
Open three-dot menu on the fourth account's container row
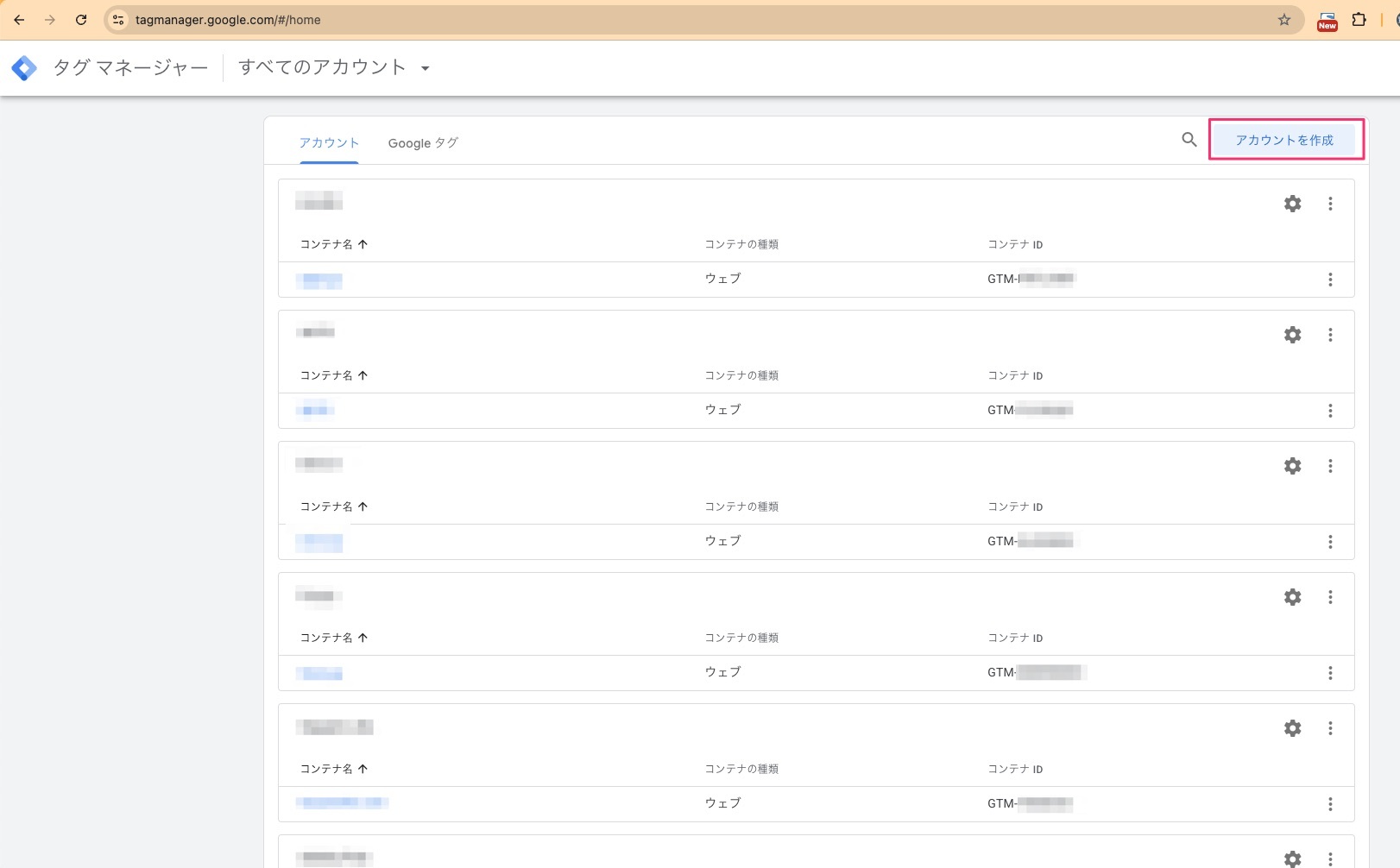pyautogui.click(x=1330, y=673)
